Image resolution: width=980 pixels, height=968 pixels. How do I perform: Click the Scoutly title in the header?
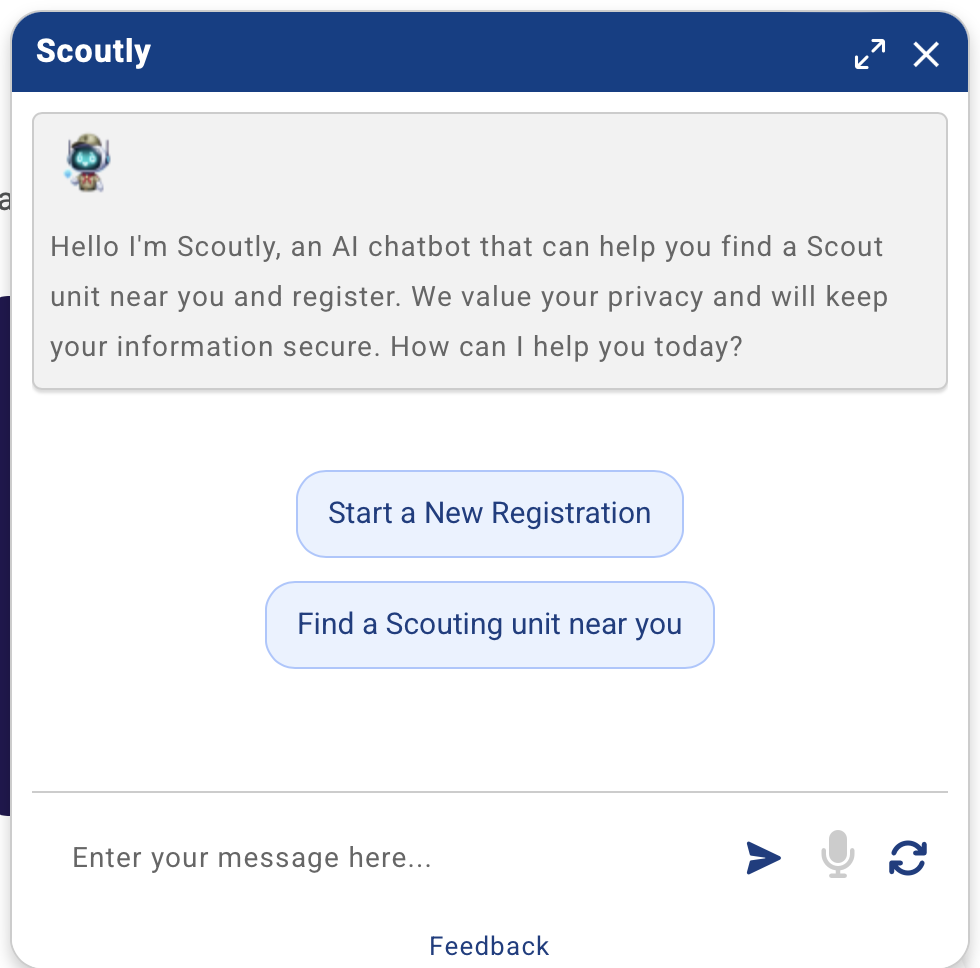[x=93, y=51]
